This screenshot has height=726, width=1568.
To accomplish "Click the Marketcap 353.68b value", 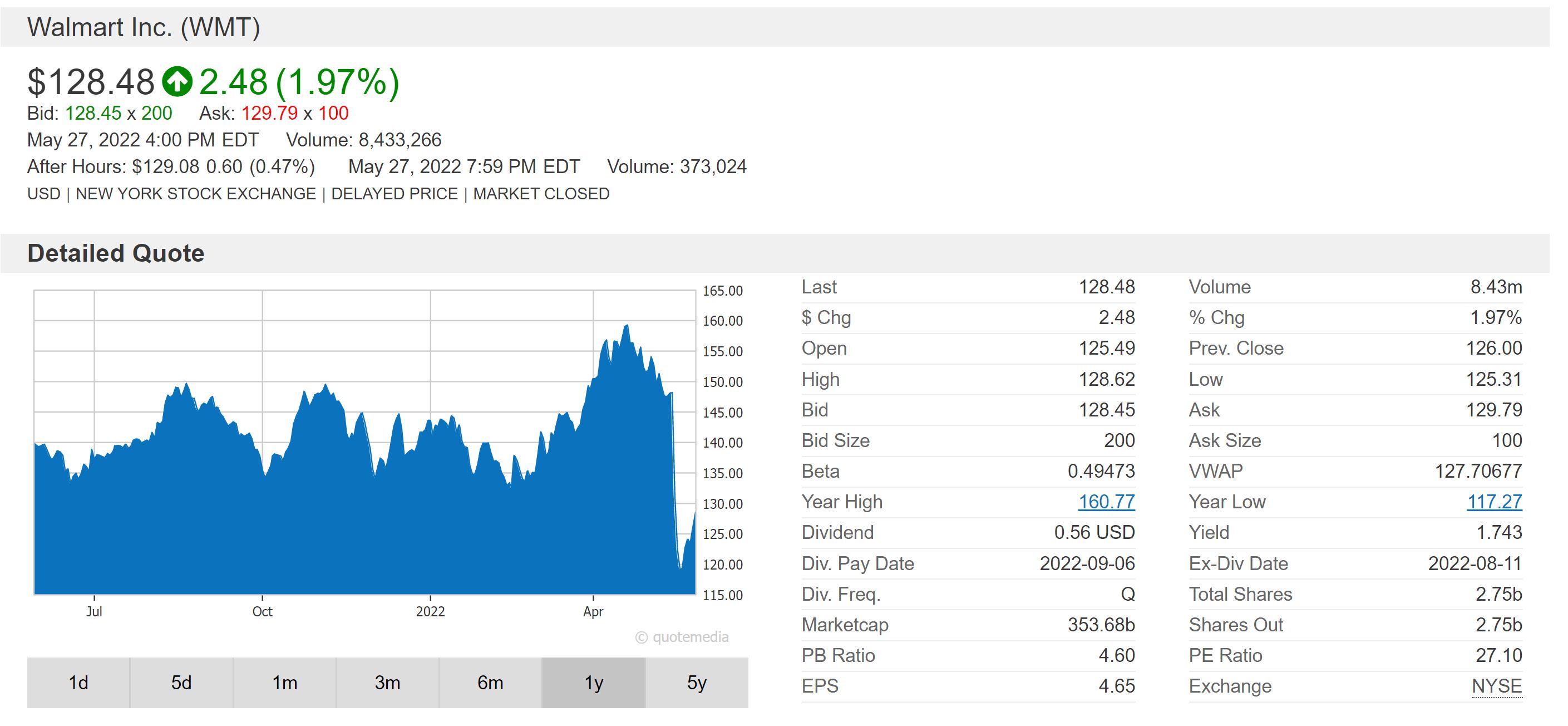I will pos(1101,625).
